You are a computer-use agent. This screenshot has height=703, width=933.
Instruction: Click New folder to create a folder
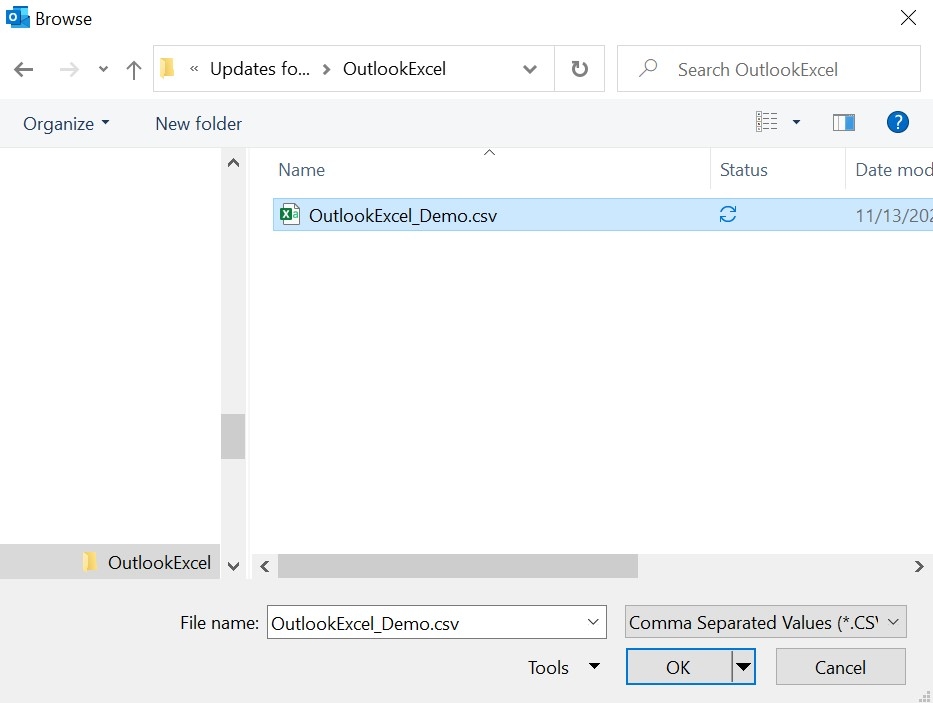click(197, 123)
